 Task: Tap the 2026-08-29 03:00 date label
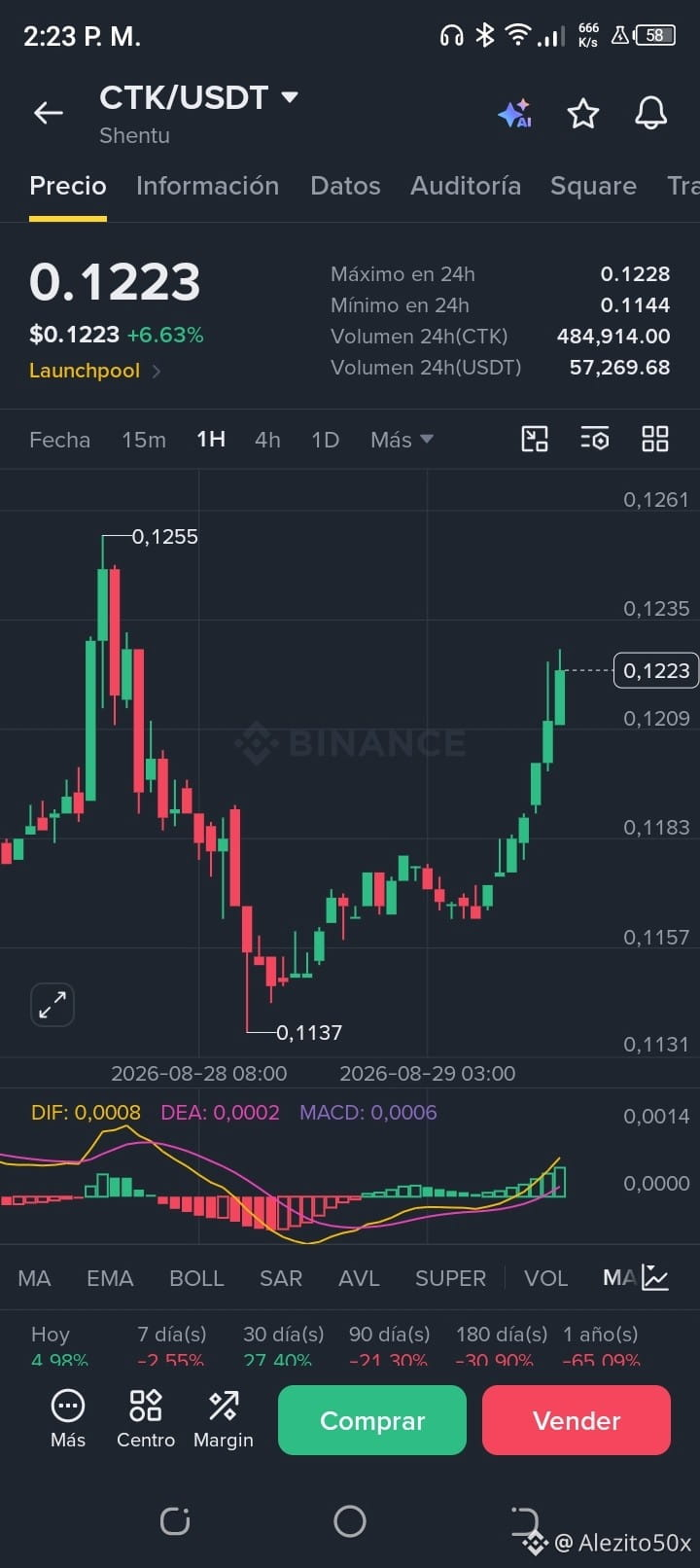point(428,1073)
